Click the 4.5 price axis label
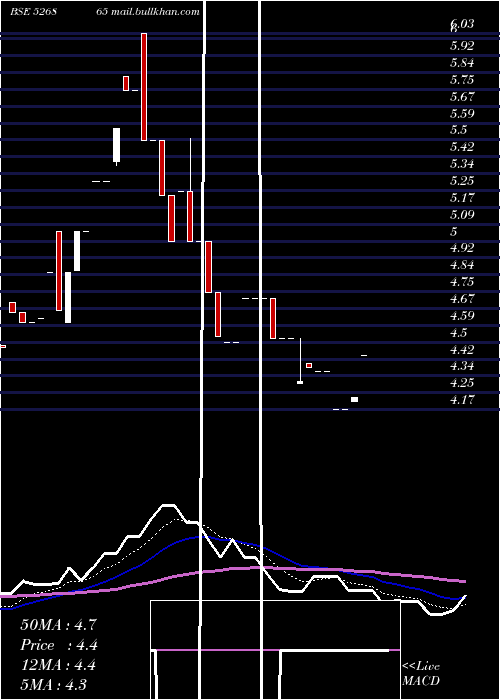This screenshot has width=500, height=700. (x=458, y=333)
